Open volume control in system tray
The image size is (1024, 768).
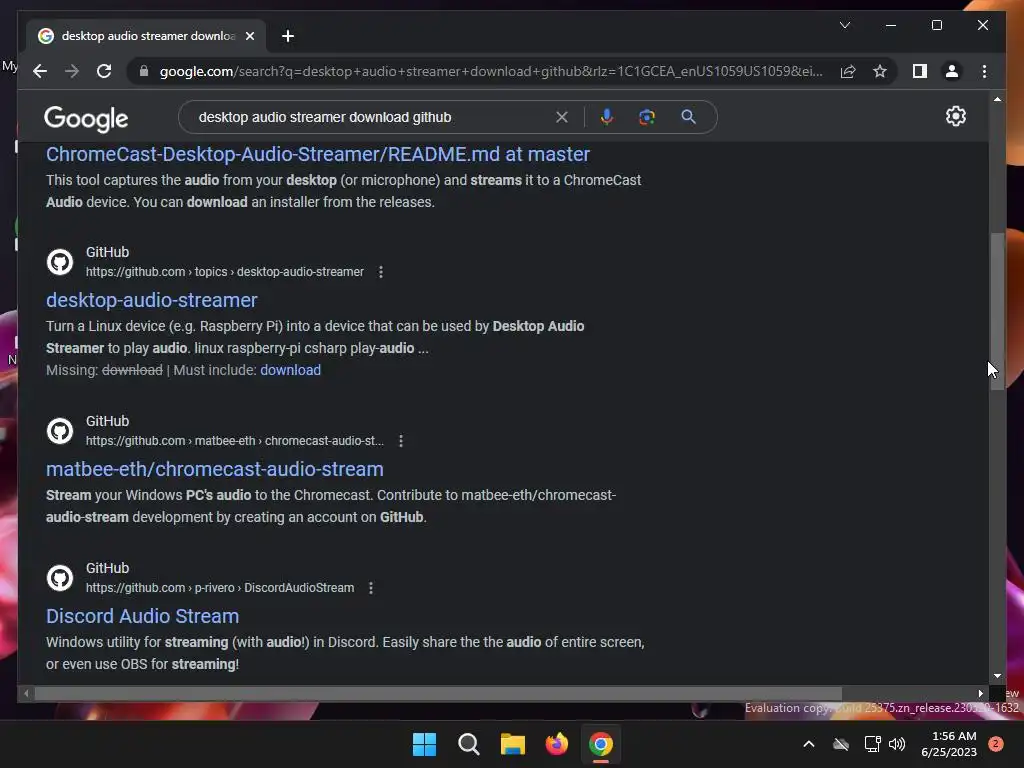pyautogui.click(x=898, y=744)
